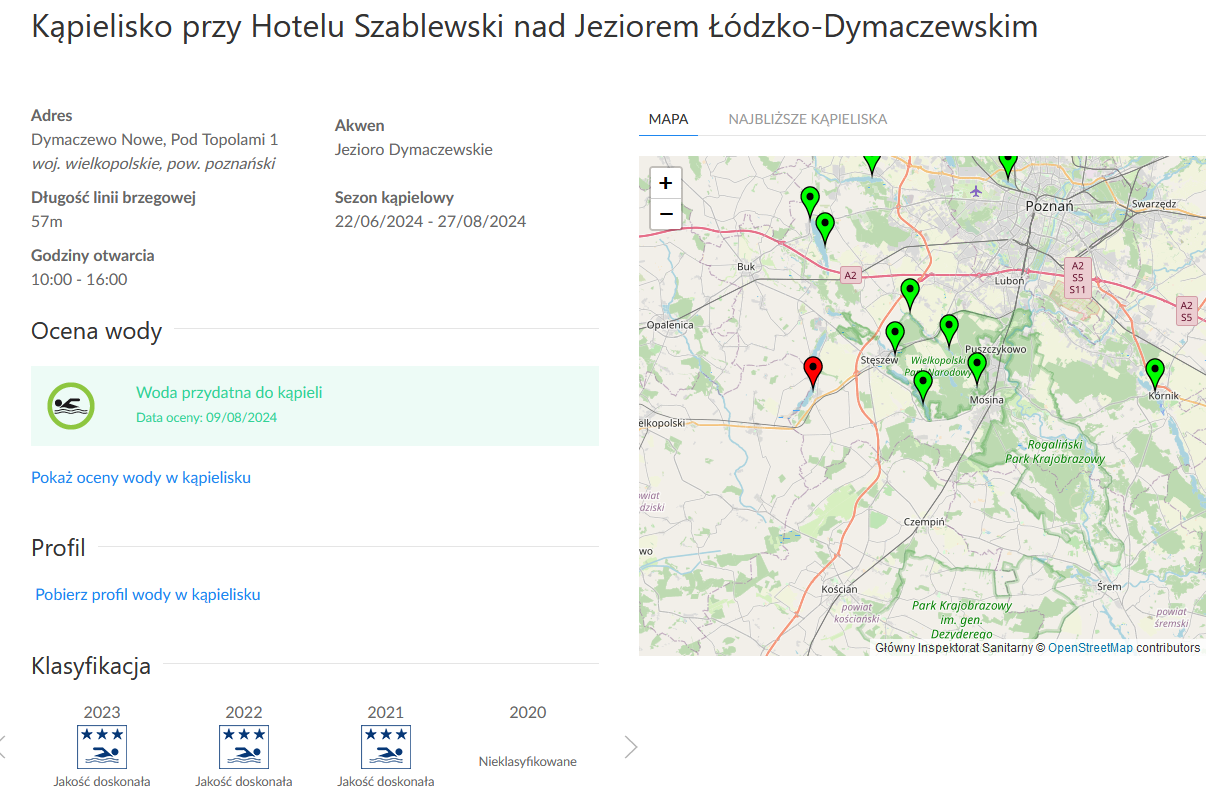Click the 57m shoreline length value
The image size is (1231, 805).
click(x=47, y=221)
